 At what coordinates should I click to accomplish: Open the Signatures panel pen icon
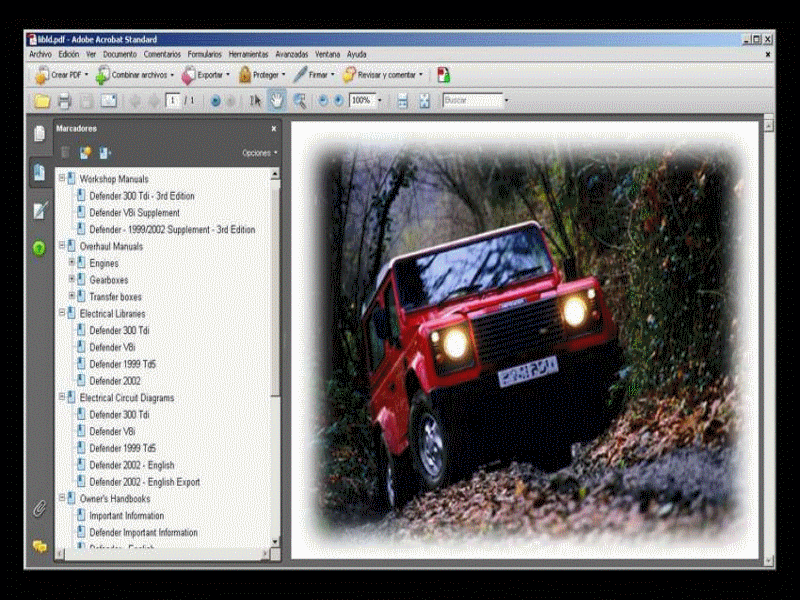40,210
